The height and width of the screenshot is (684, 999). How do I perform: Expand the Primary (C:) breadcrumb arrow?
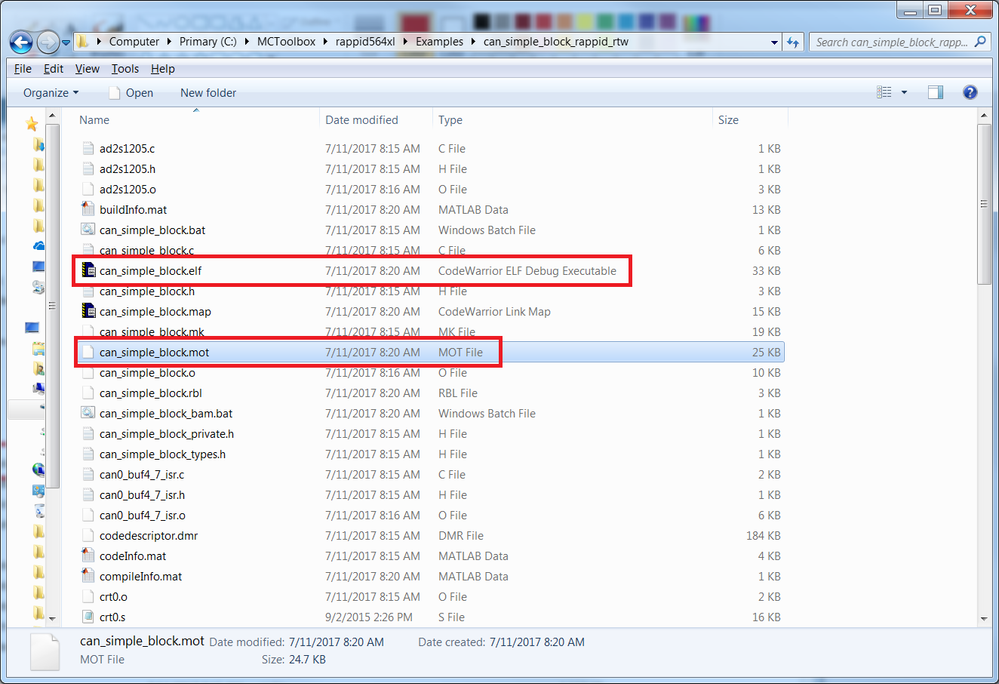[246, 41]
